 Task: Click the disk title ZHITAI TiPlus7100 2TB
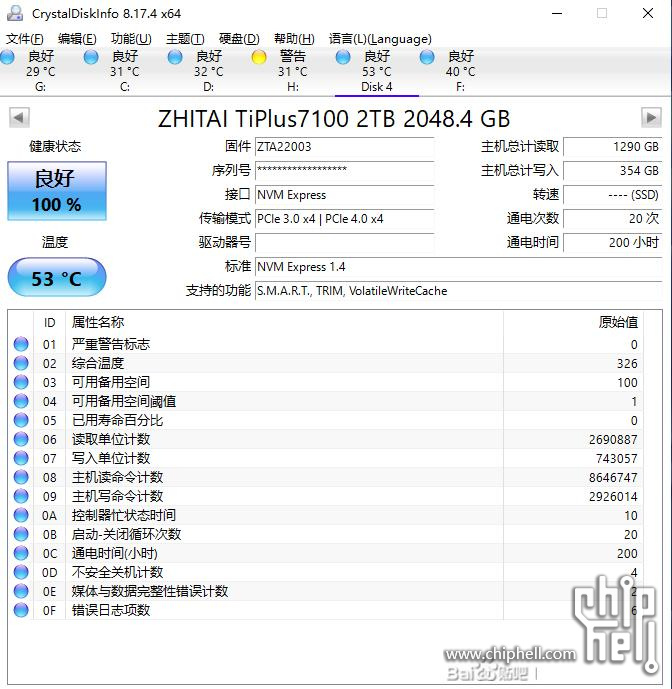coord(334,119)
